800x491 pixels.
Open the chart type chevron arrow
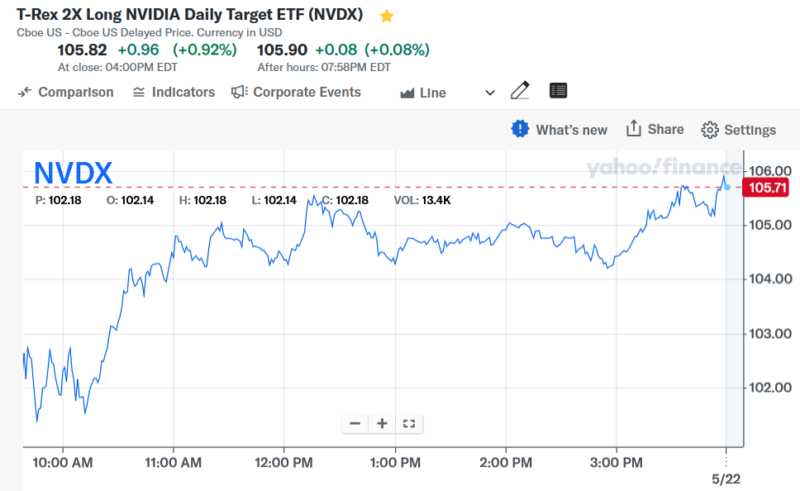point(490,92)
